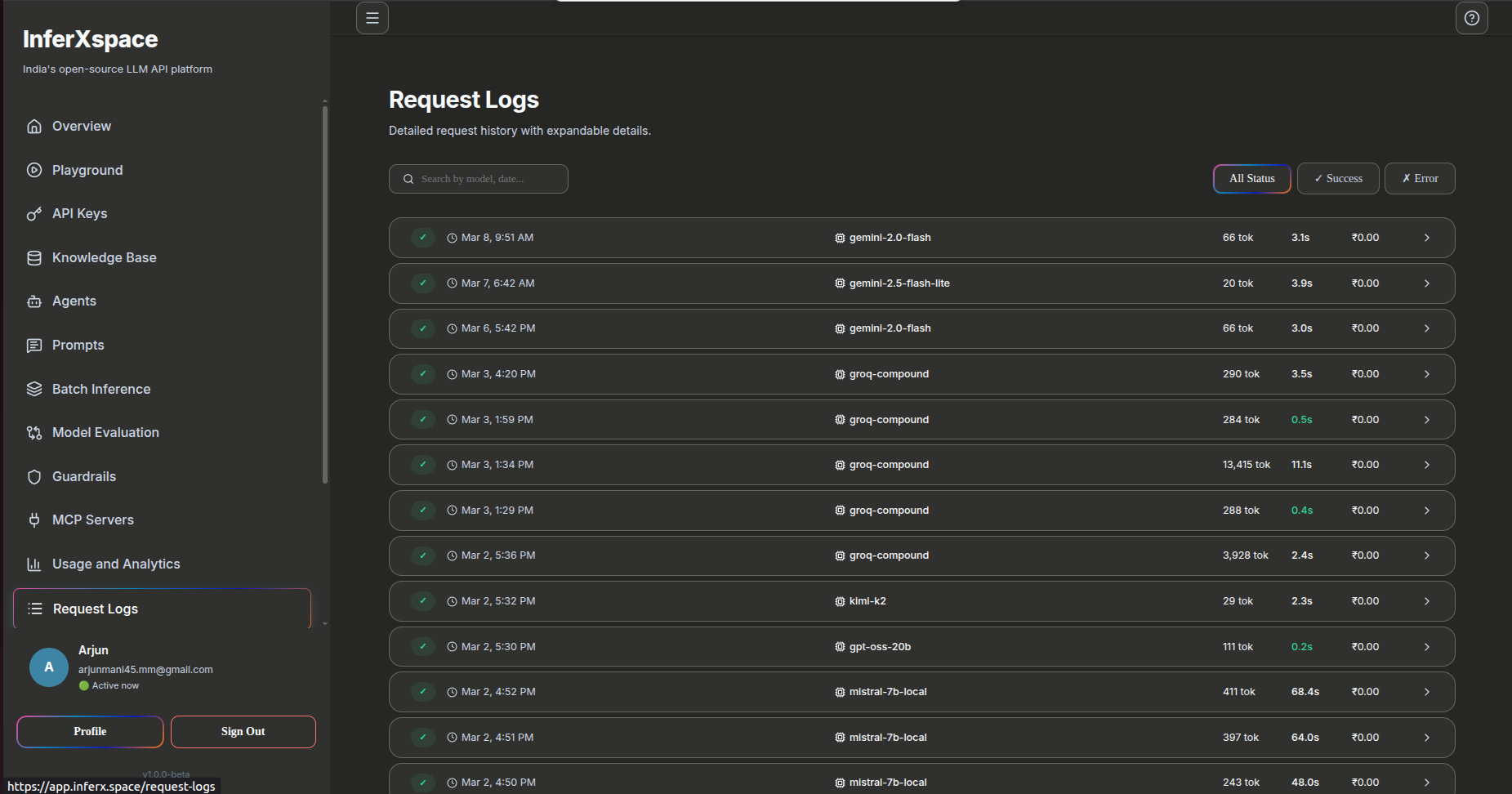
Task: Click the Mar 2, 5:30 PM timestamp
Action: [x=498, y=647]
